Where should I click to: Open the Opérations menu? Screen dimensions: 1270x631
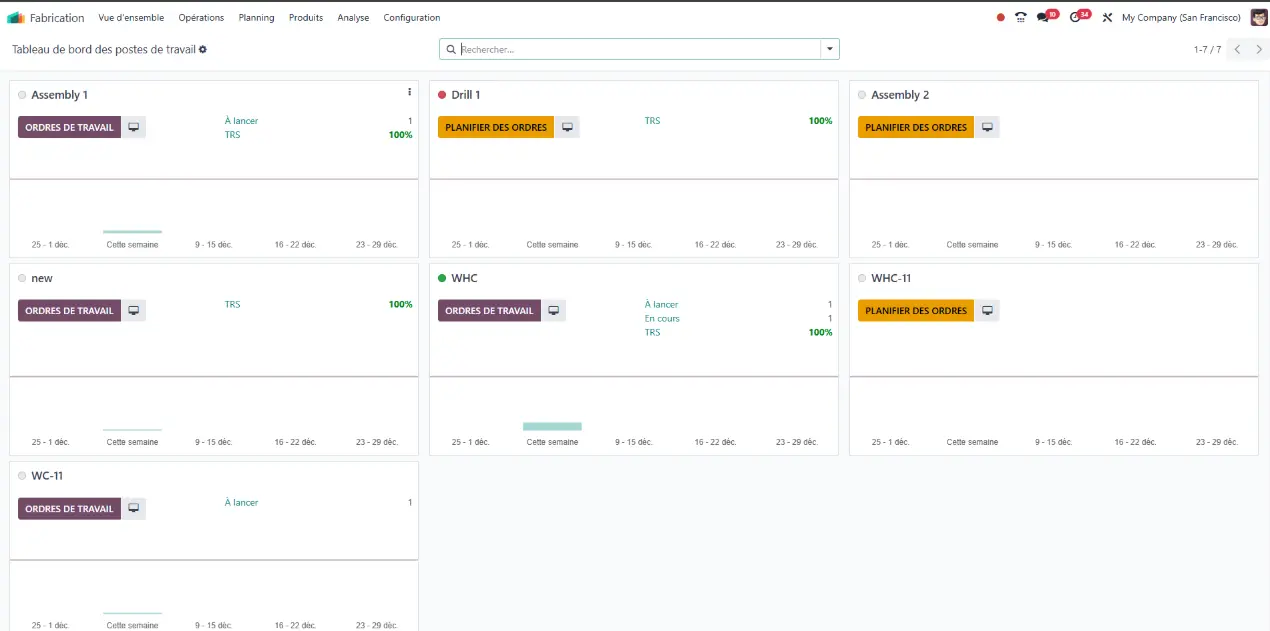tap(201, 18)
